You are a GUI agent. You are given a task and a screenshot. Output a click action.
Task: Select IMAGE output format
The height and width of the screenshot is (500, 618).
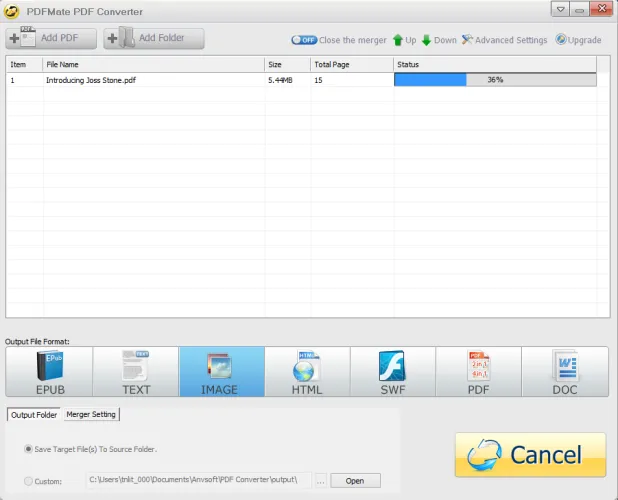pyautogui.click(x=221, y=372)
